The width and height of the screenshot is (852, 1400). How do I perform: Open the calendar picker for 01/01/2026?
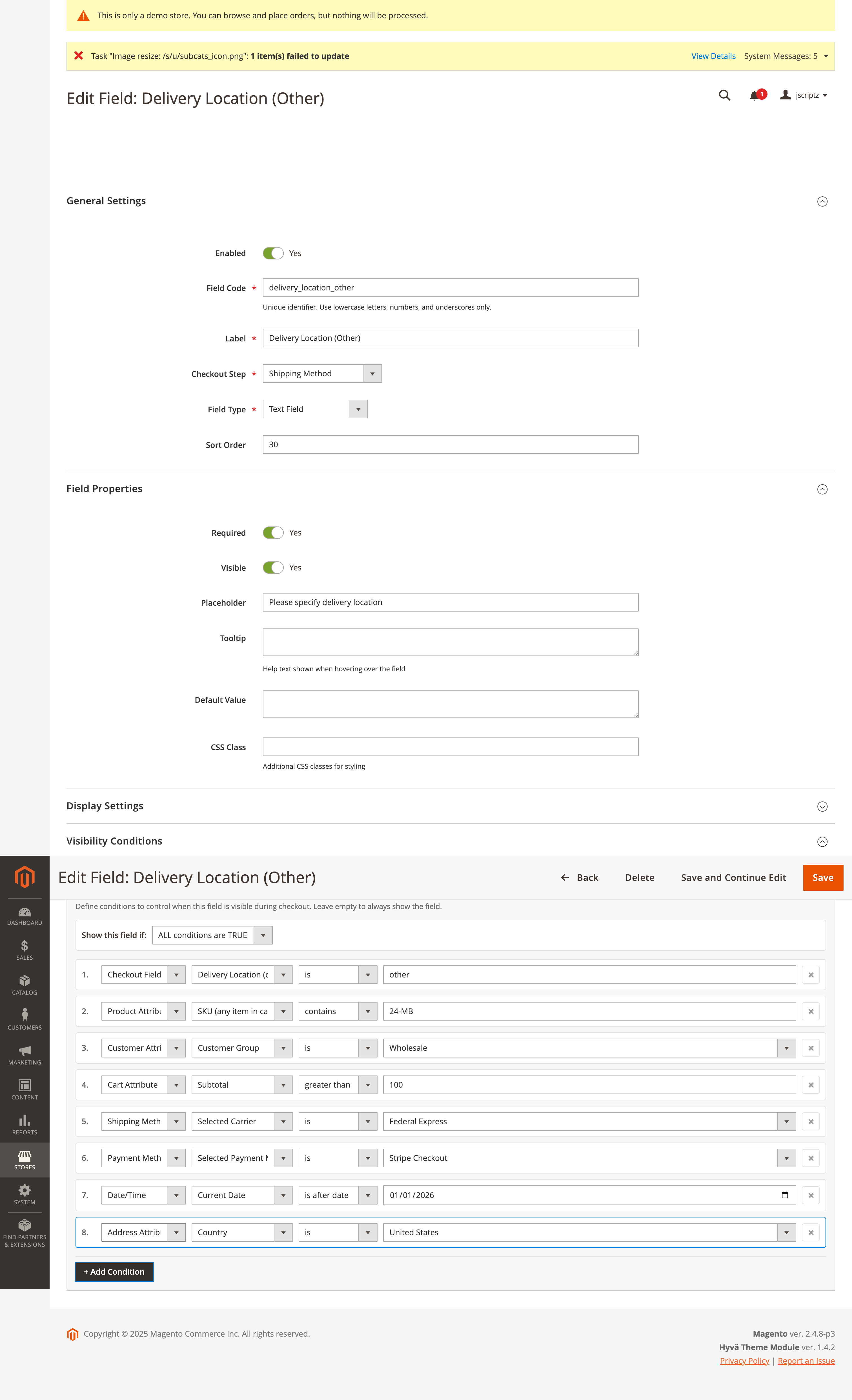click(784, 1195)
